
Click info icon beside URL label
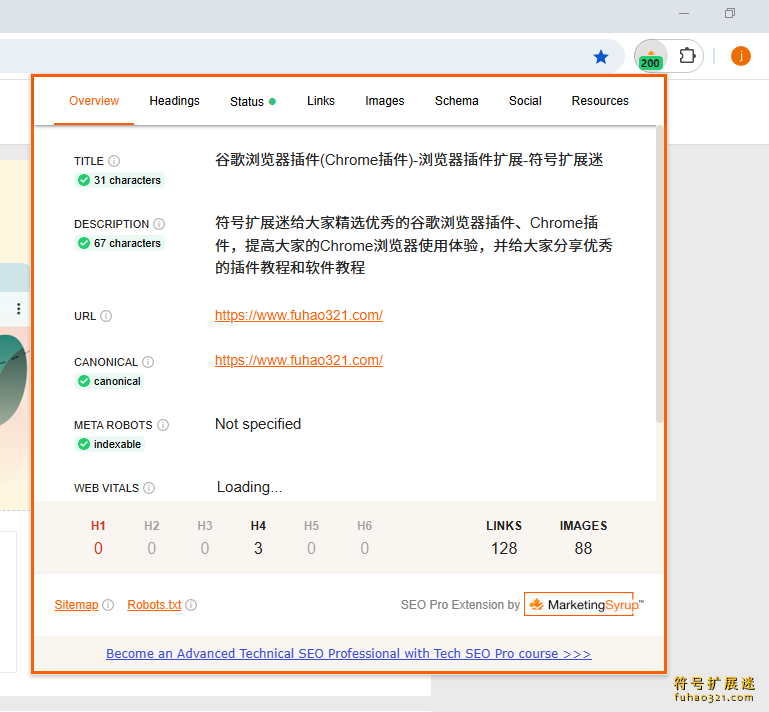106,316
